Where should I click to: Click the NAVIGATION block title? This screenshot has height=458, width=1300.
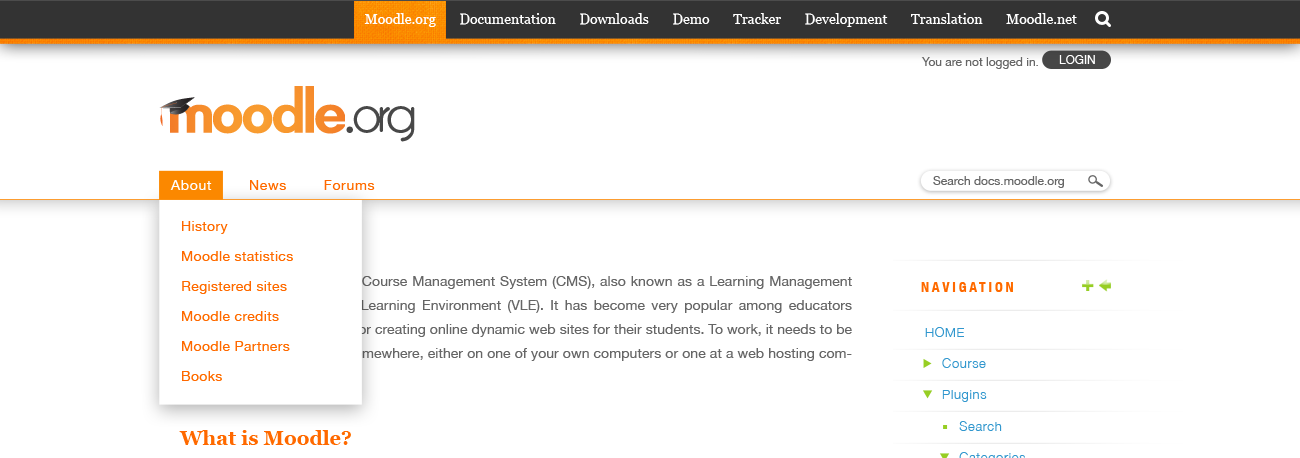coord(968,288)
